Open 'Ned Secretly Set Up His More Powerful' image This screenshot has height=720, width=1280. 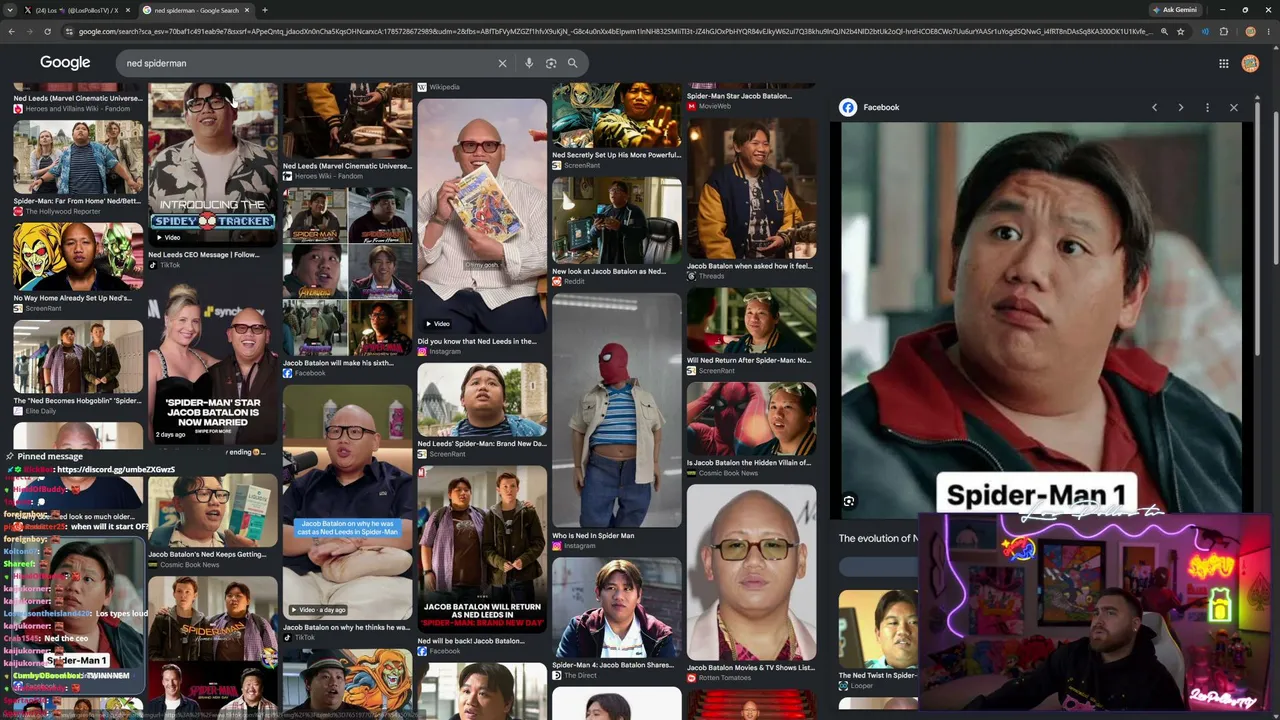point(617,116)
